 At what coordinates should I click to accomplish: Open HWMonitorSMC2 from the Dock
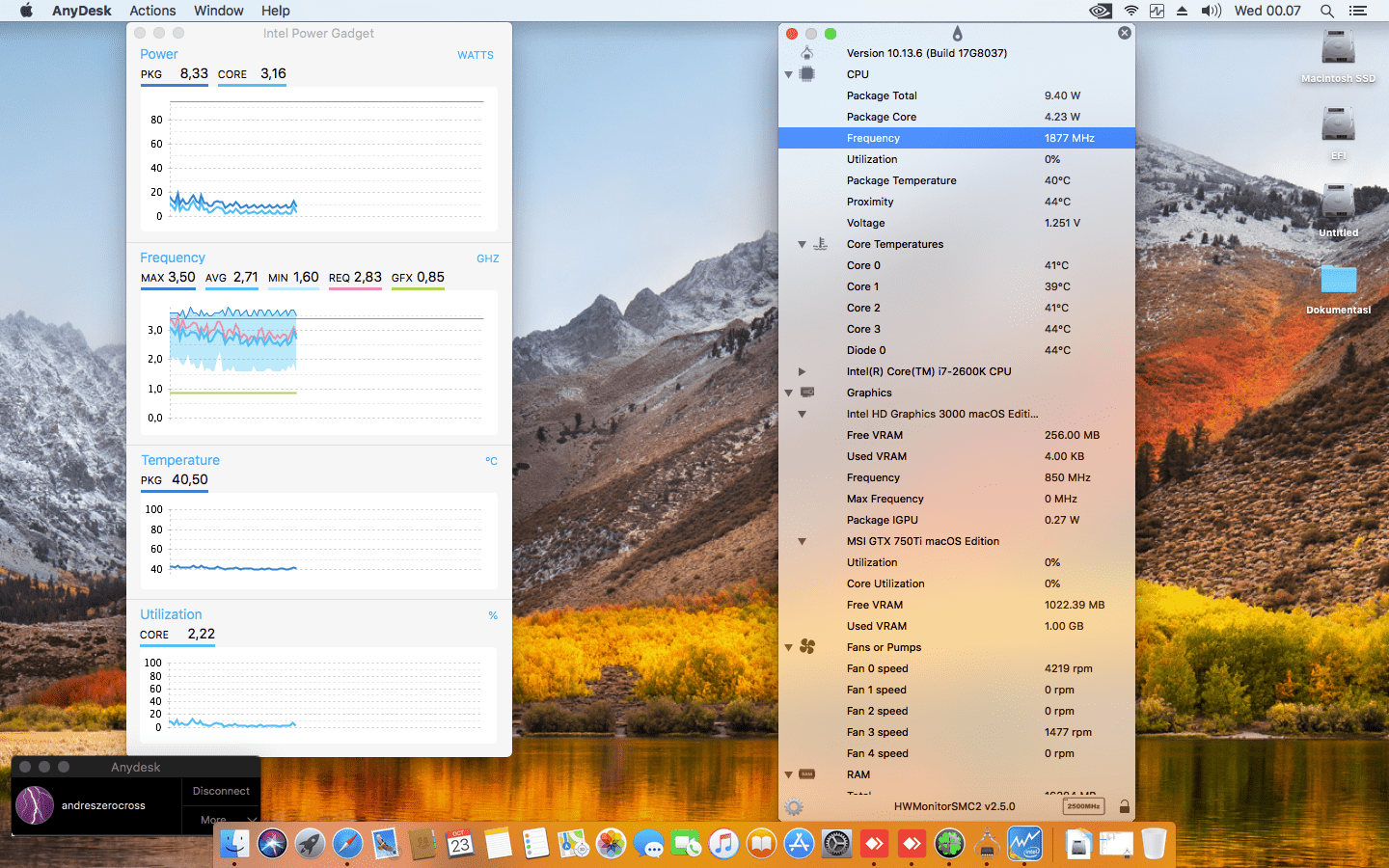[x=987, y=844]
